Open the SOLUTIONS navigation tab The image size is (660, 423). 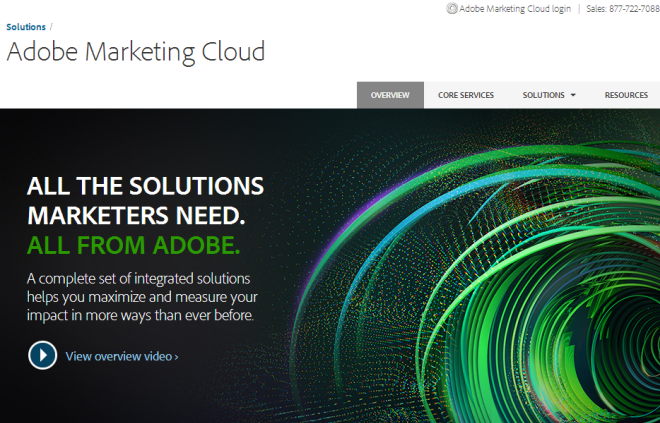548,95
